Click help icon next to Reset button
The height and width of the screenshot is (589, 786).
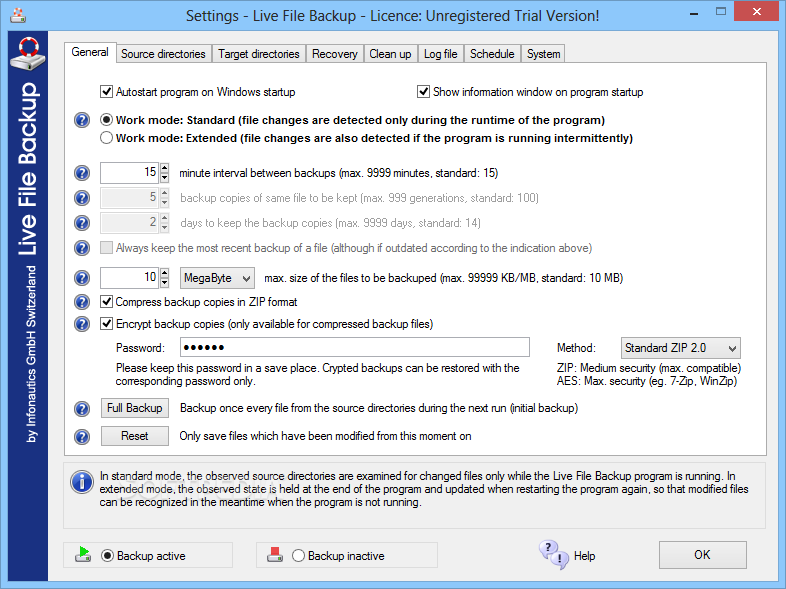click(82, 437)
